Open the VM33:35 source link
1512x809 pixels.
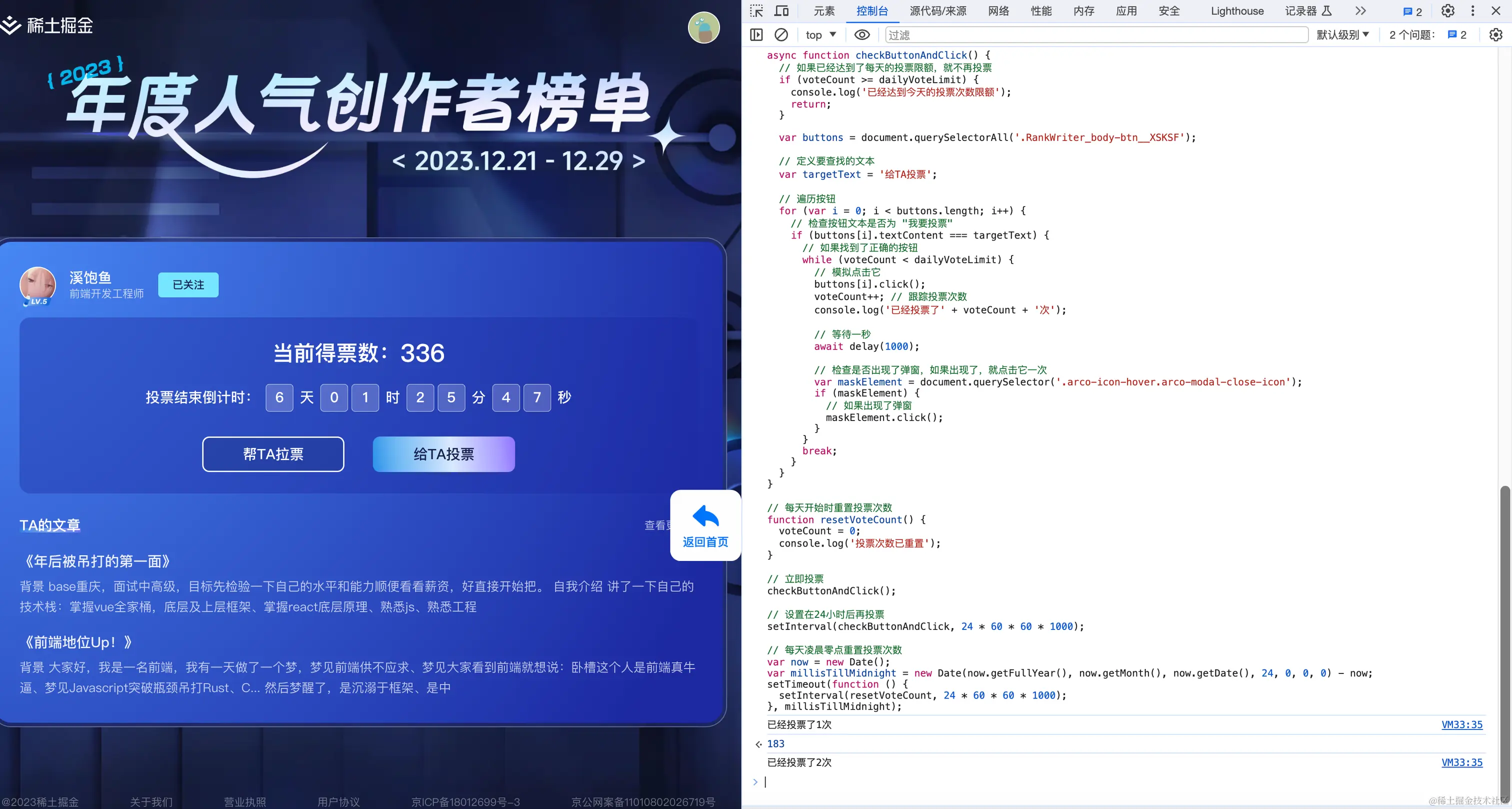pos(1461,724)
